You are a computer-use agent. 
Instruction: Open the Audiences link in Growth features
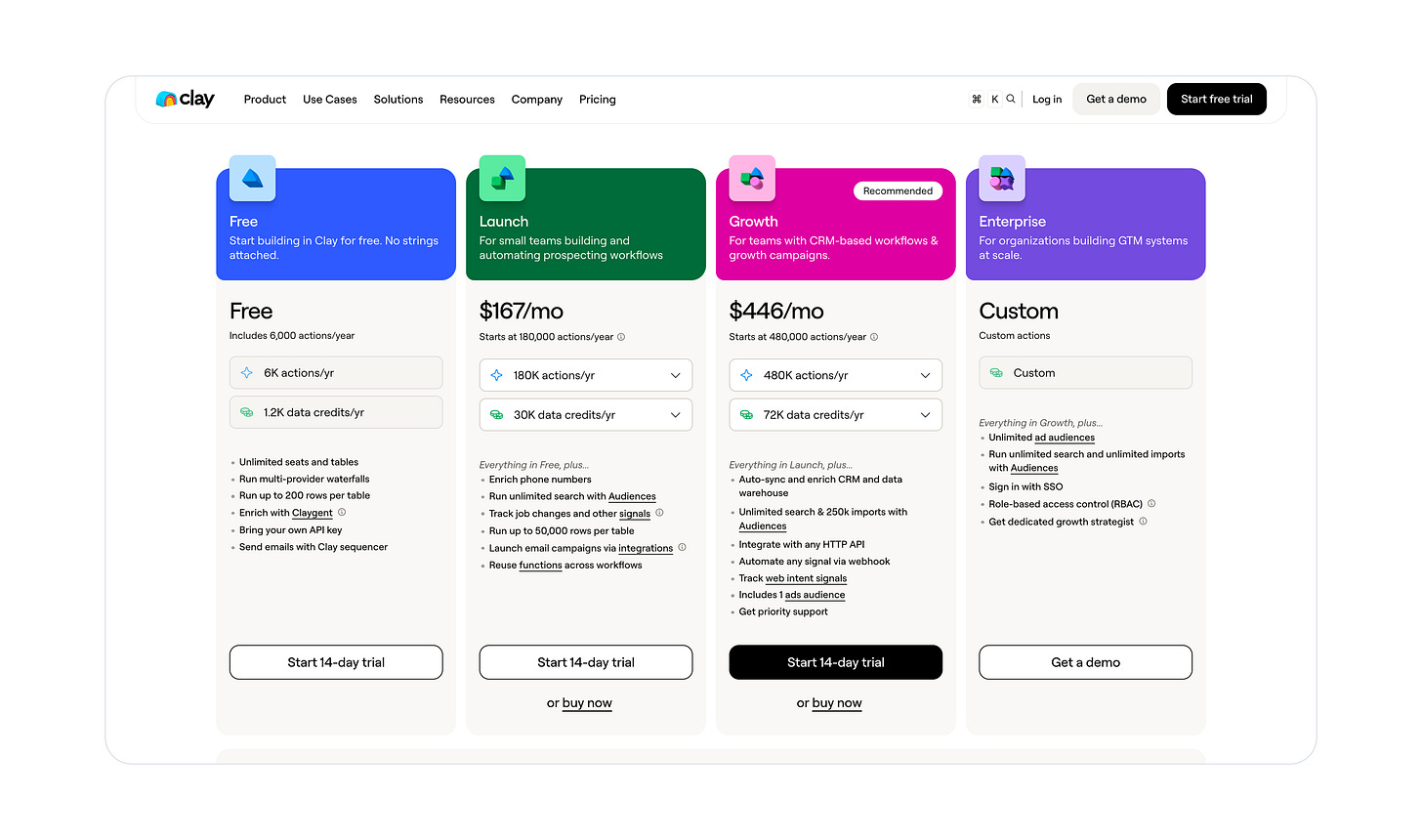tap(763, 526)
